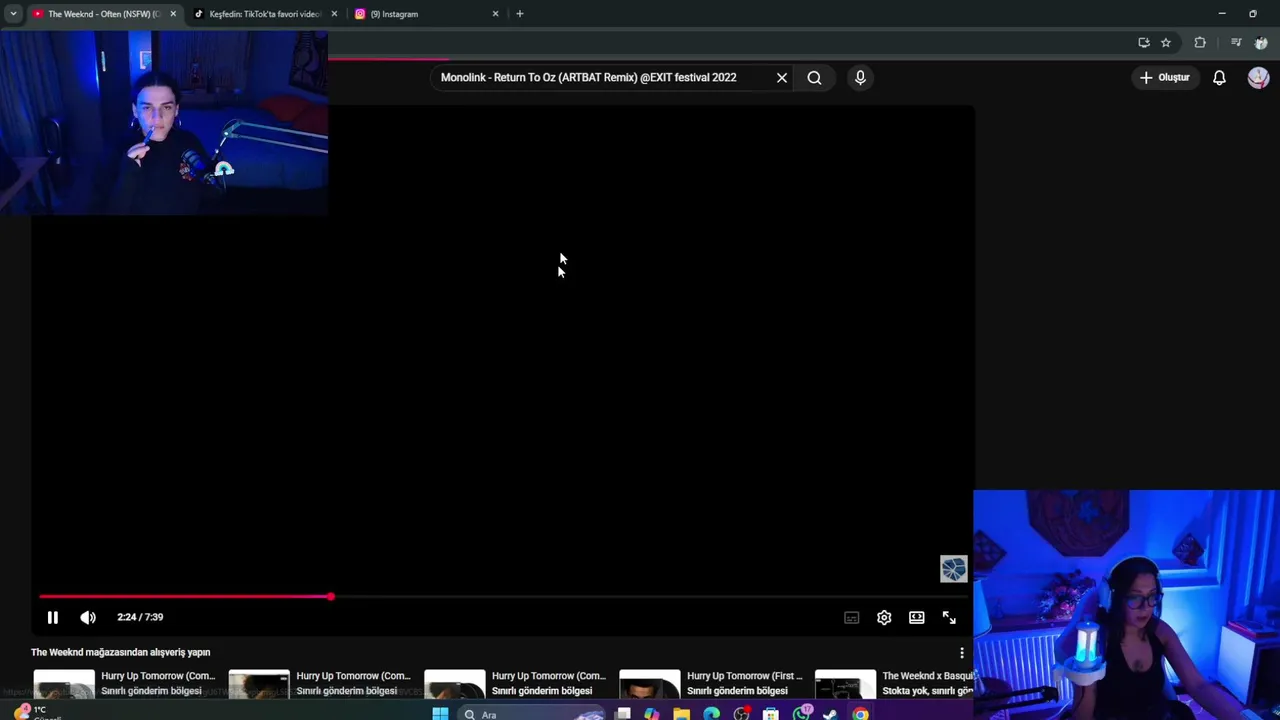Click The Weeknd mağazasından alışveriş yapın
The width and height of the screenshot is (1280, 720).
(121, 652)
